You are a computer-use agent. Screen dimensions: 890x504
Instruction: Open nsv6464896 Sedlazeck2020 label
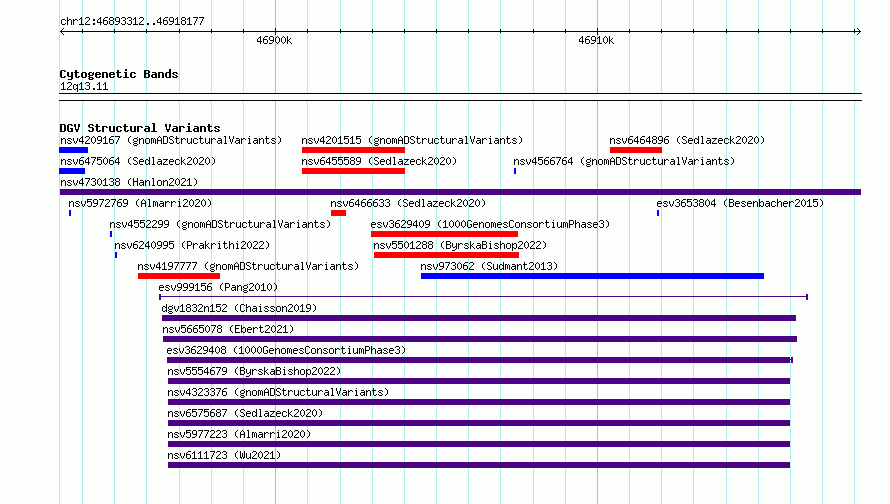[x=687, y=140]
